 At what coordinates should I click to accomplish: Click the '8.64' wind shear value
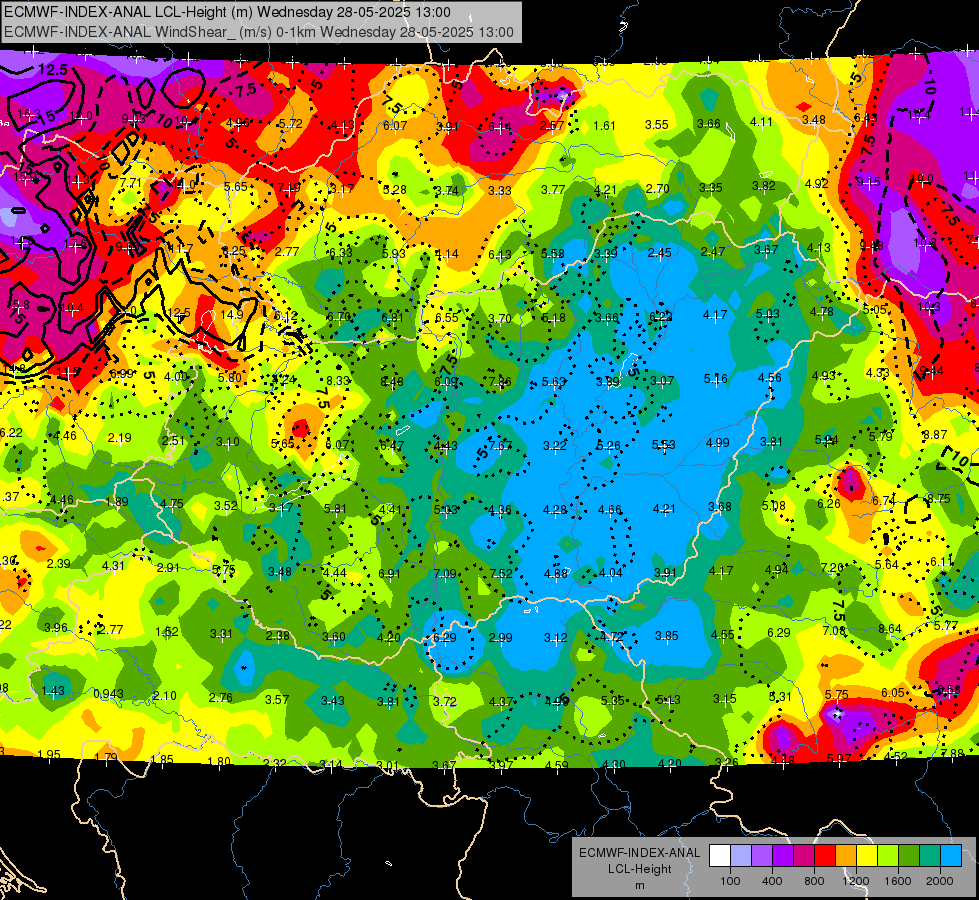pos(890,628)
